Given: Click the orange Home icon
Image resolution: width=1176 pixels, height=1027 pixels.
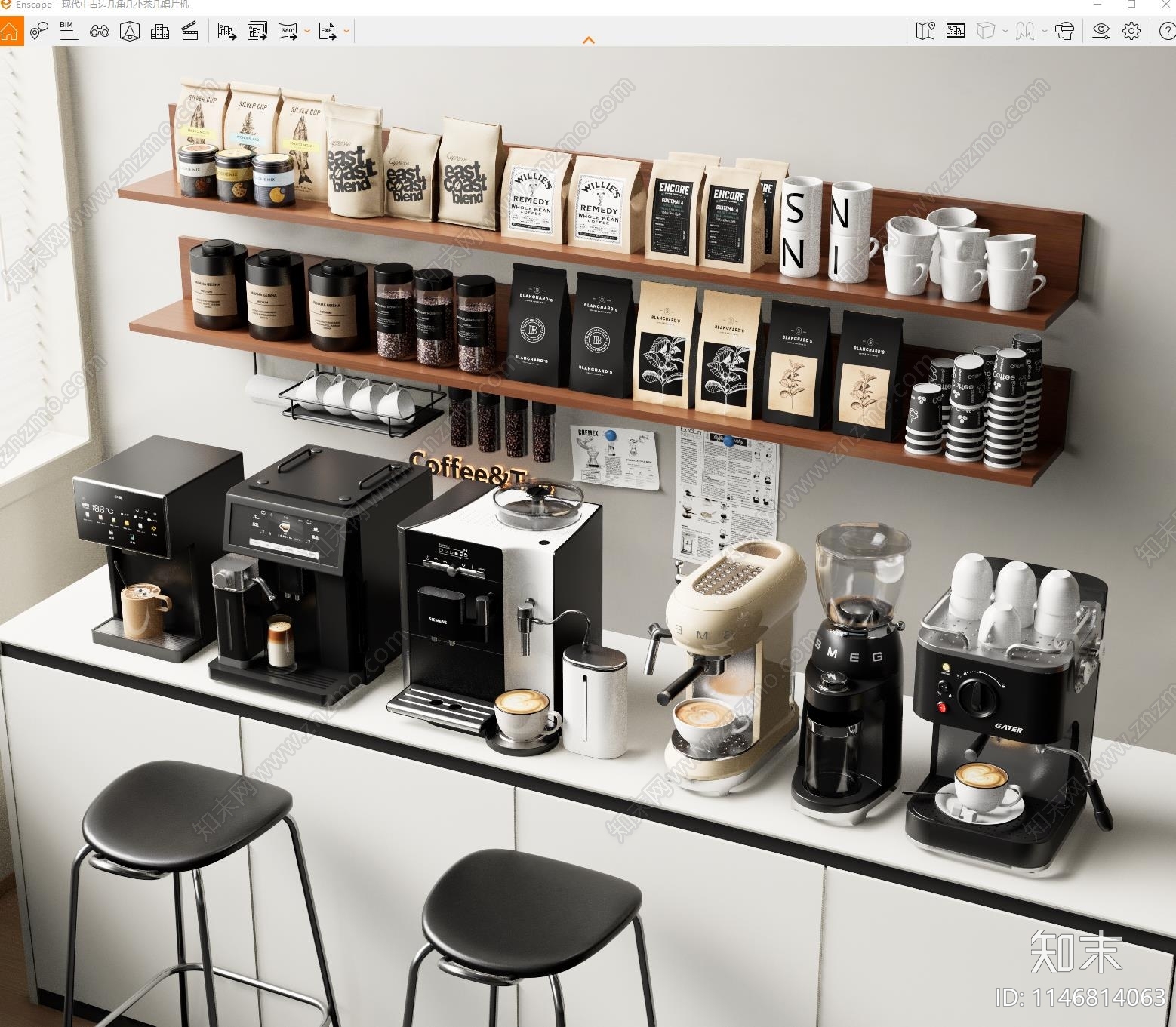Looking at the screenshot, I should point(11,32).
